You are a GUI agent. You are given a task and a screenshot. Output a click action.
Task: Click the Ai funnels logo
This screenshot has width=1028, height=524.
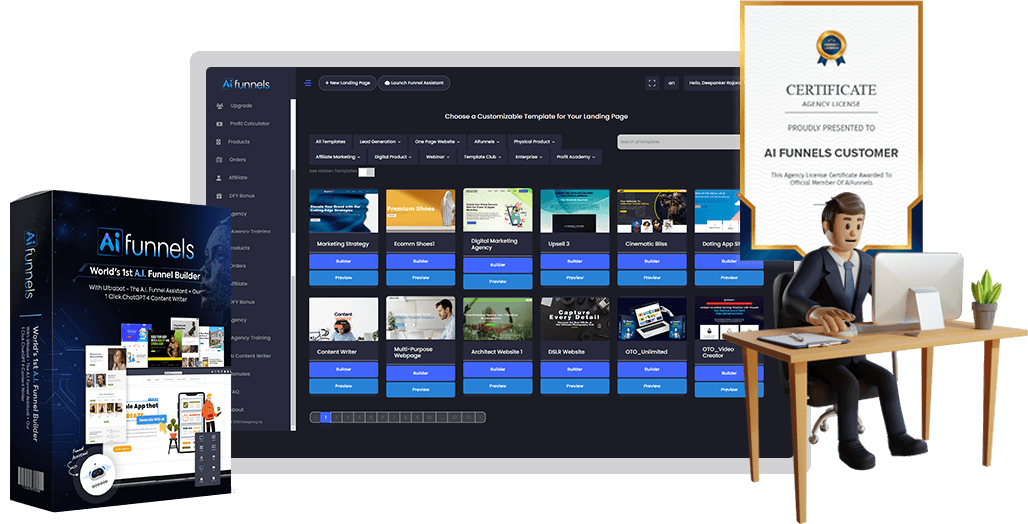(246, 84)
